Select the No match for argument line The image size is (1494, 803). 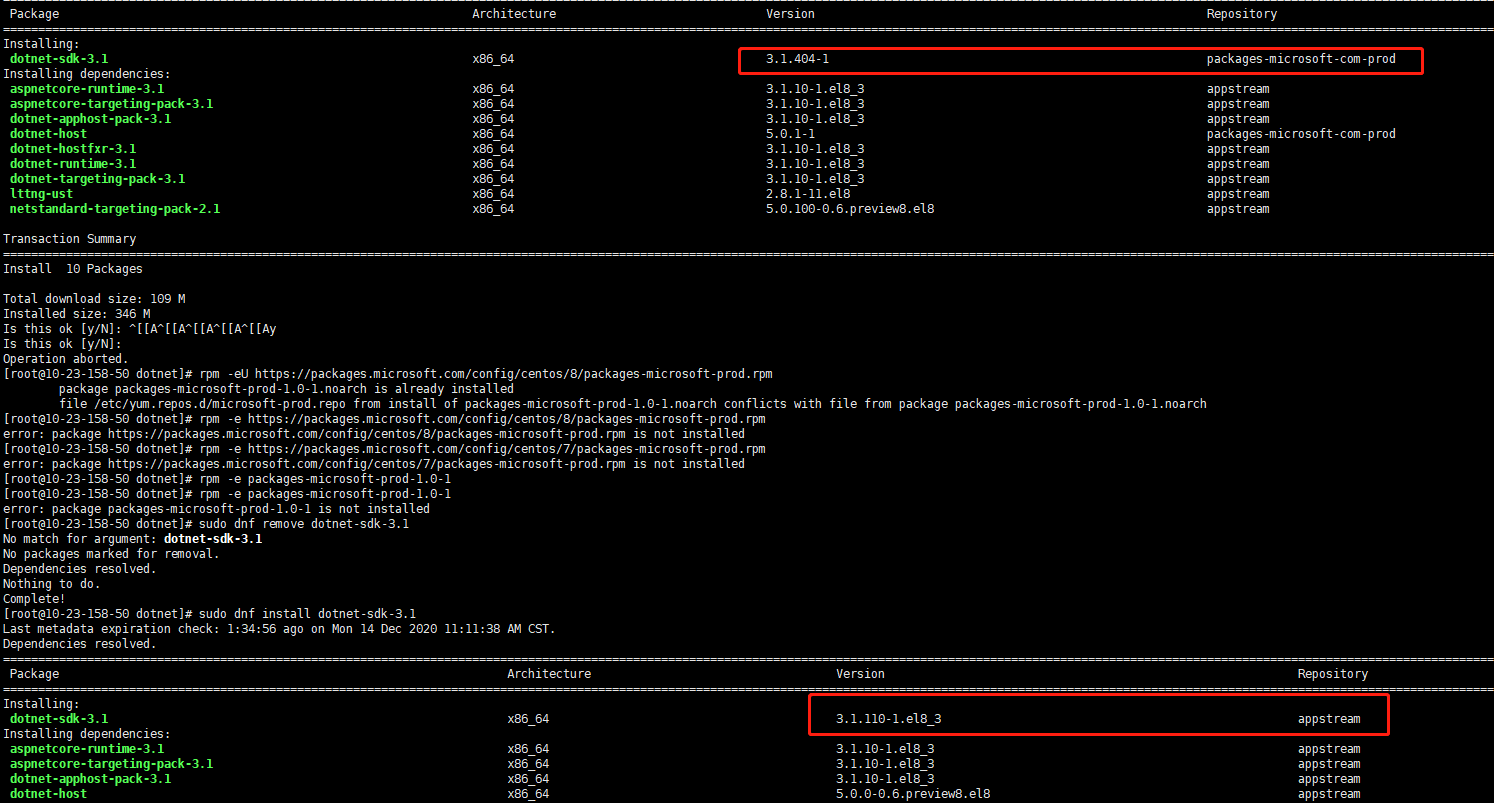[133, 539]
